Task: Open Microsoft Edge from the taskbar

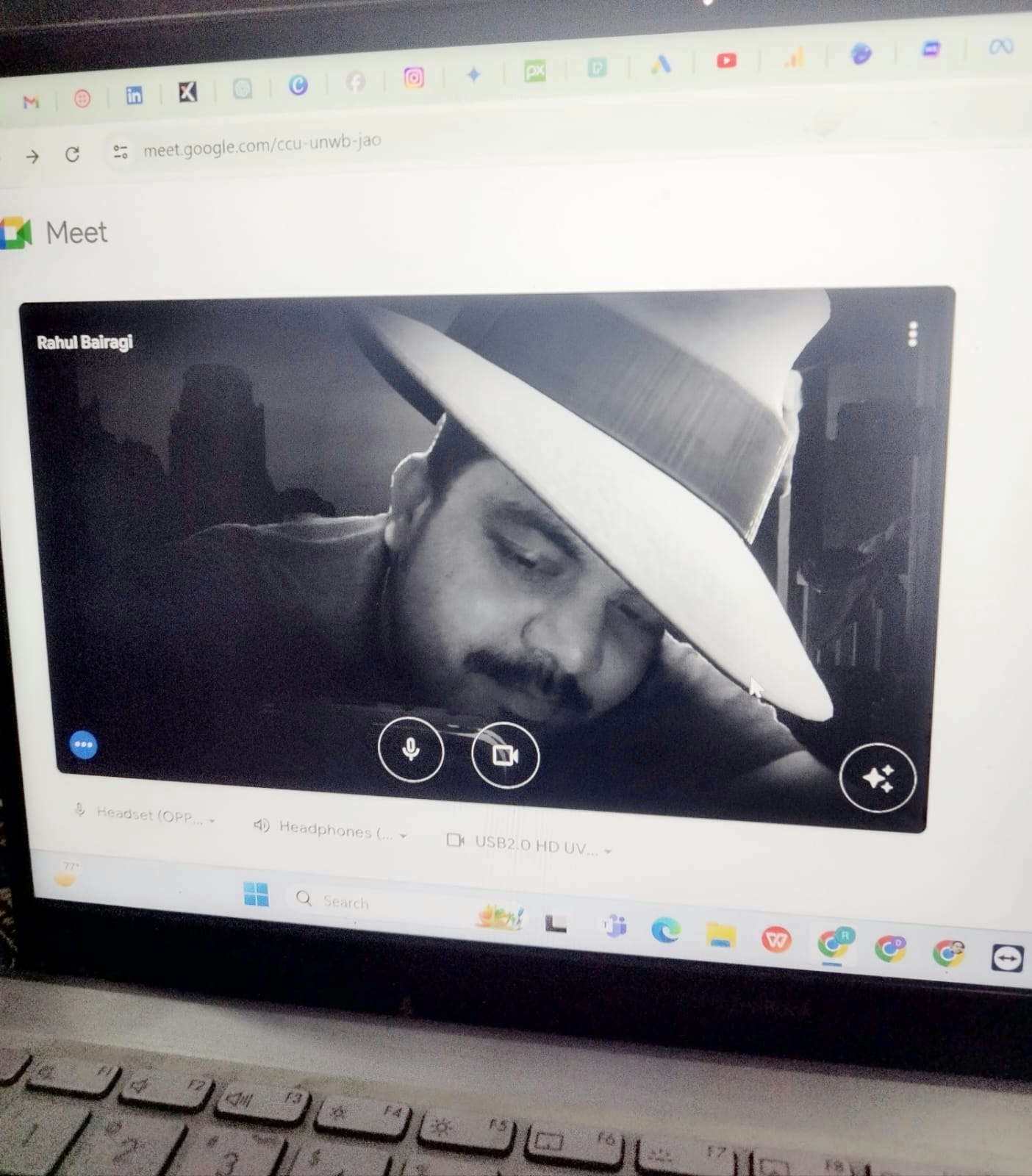Action: pyautogui.click(x=666, y=931)
